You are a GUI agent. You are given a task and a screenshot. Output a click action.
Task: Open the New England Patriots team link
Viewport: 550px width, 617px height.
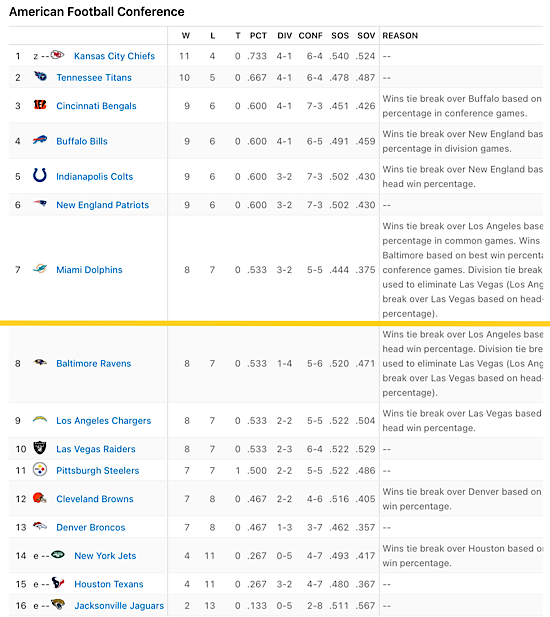pyautogui.click(x=102, y=205)
